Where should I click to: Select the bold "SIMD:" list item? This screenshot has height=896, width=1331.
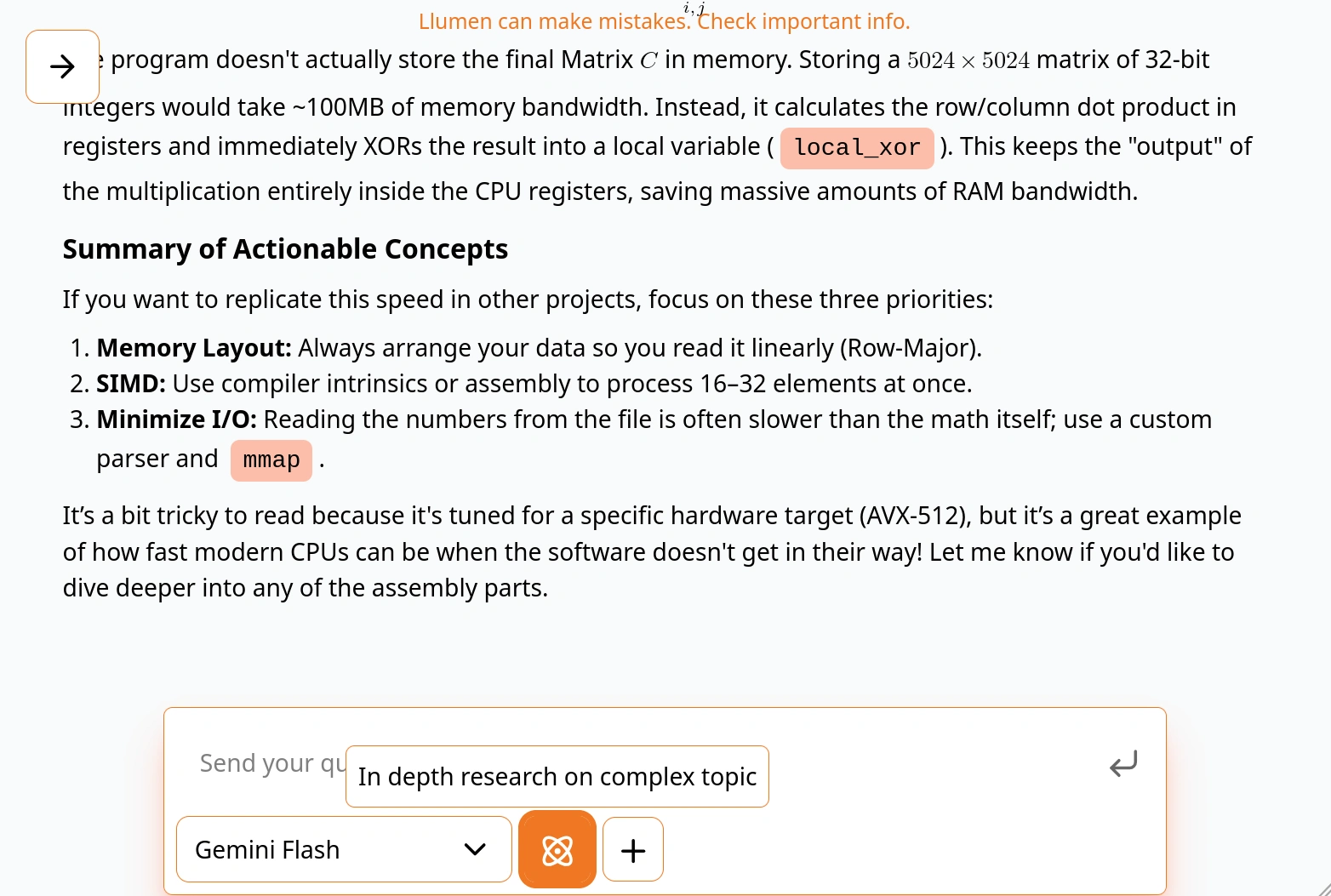coord(131,384)
